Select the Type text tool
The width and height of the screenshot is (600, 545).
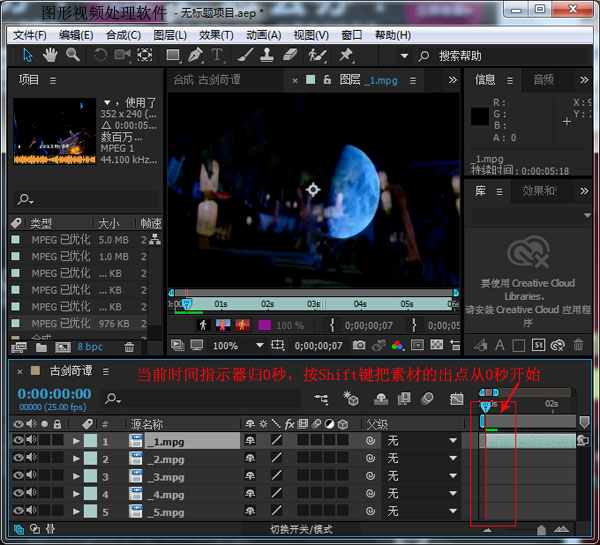coord(217,55)
